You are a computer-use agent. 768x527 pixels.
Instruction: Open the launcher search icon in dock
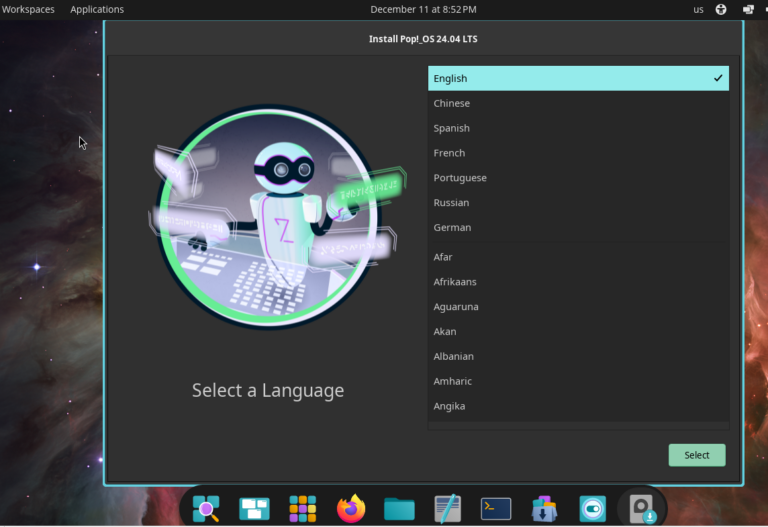[x=206, y=509]
